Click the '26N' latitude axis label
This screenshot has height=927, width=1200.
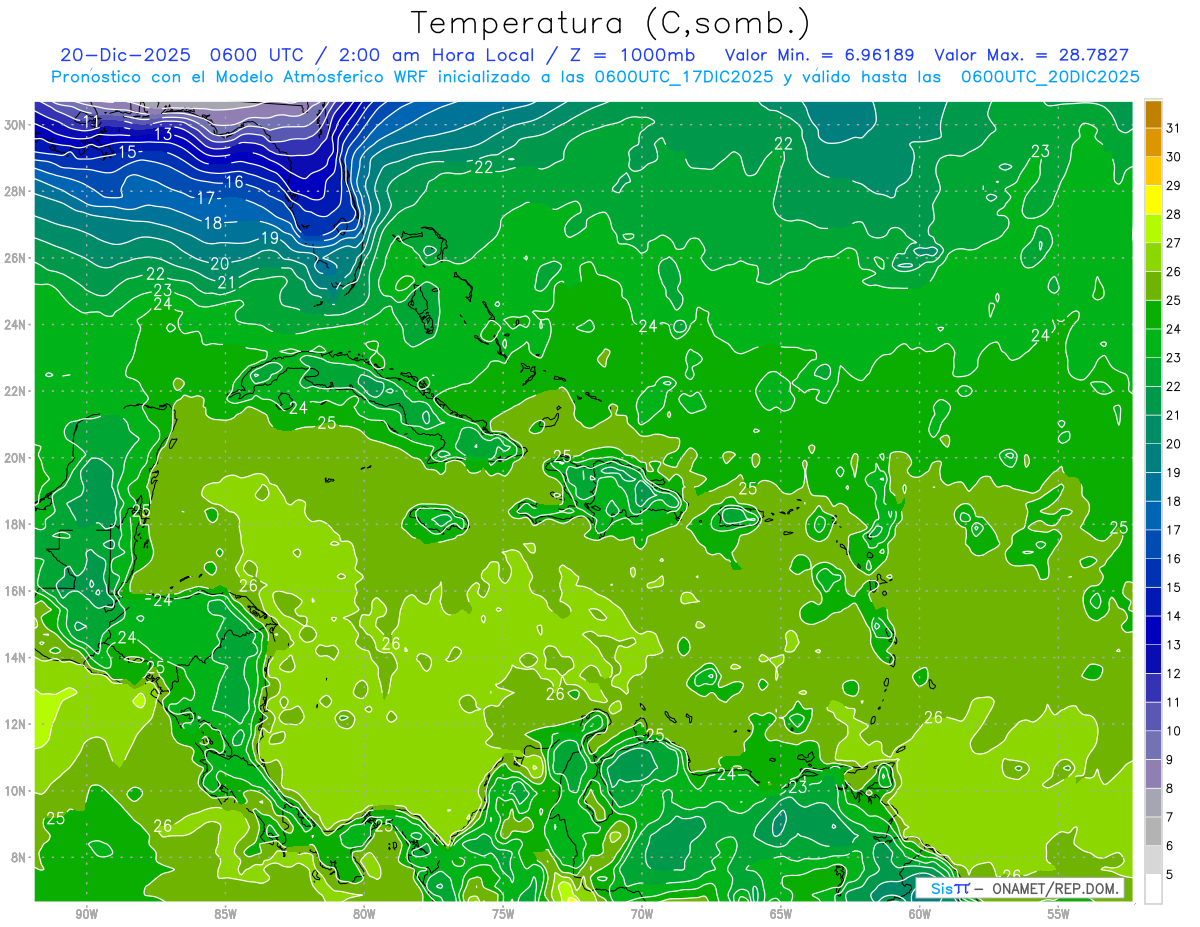point(17,258)
